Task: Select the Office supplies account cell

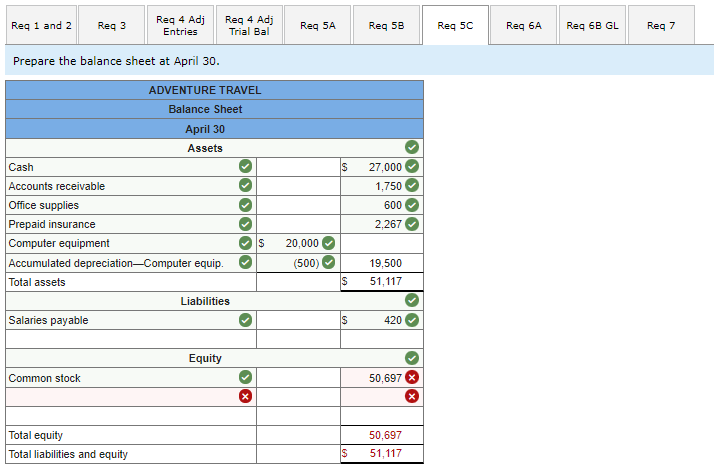Action: pyautogui.click(x=131, y=205)
